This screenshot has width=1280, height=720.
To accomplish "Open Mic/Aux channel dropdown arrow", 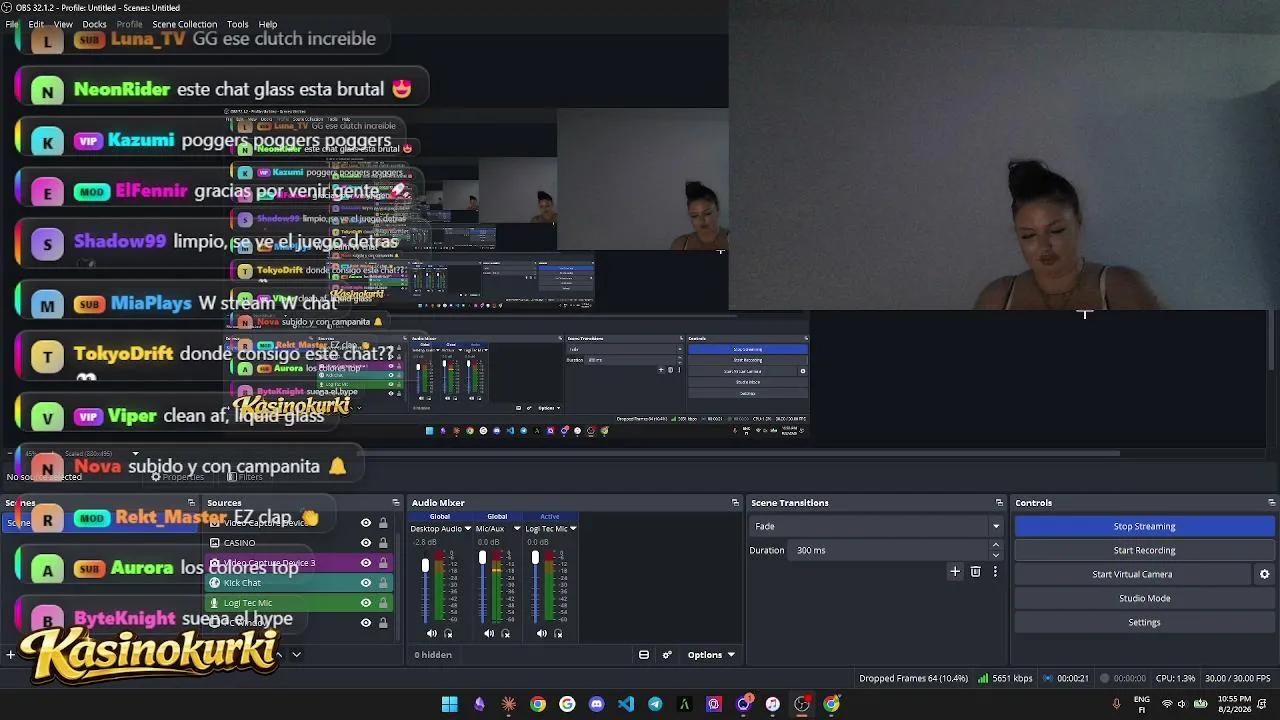I will (517, 529).
